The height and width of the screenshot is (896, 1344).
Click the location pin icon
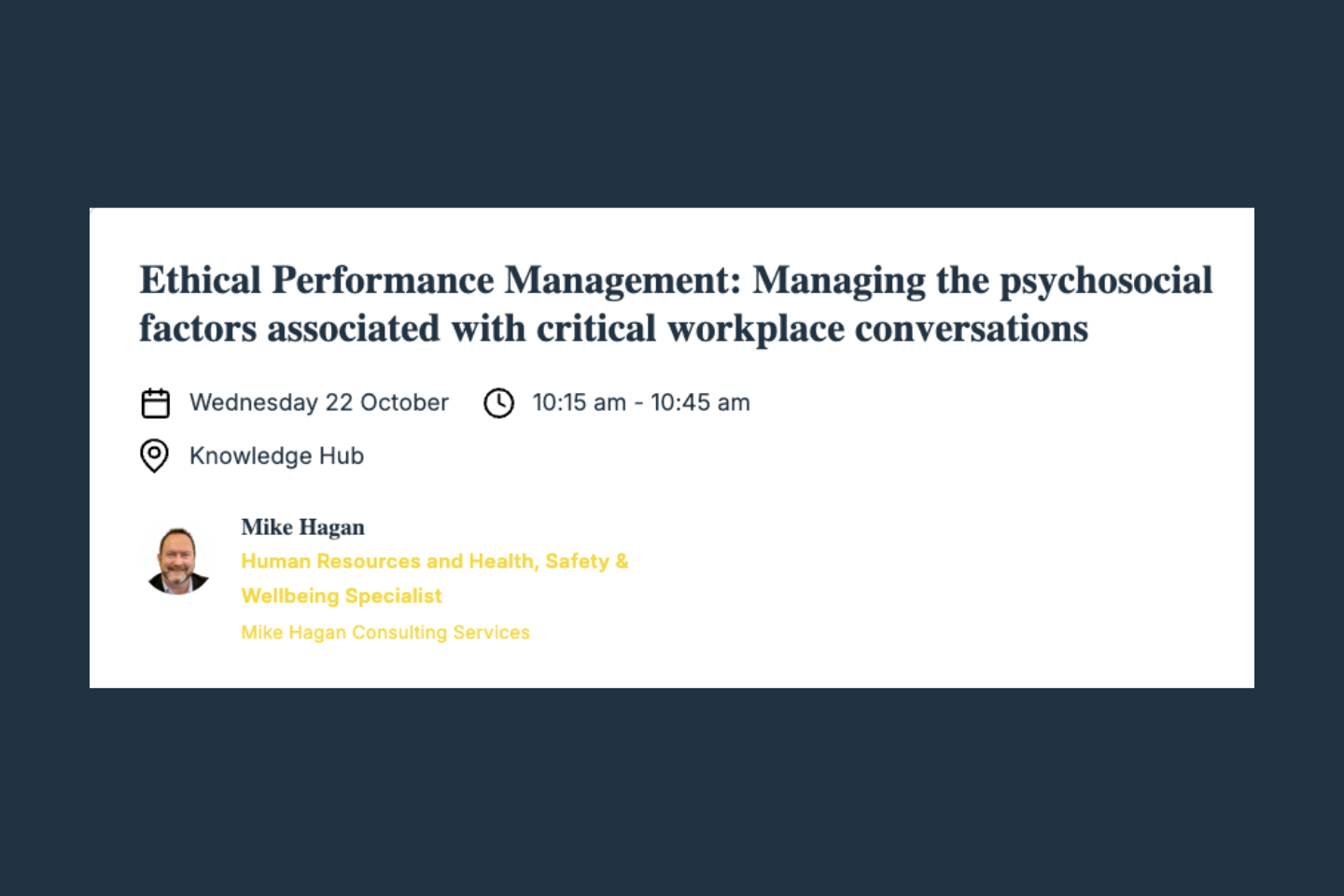(x=154, y=456)
